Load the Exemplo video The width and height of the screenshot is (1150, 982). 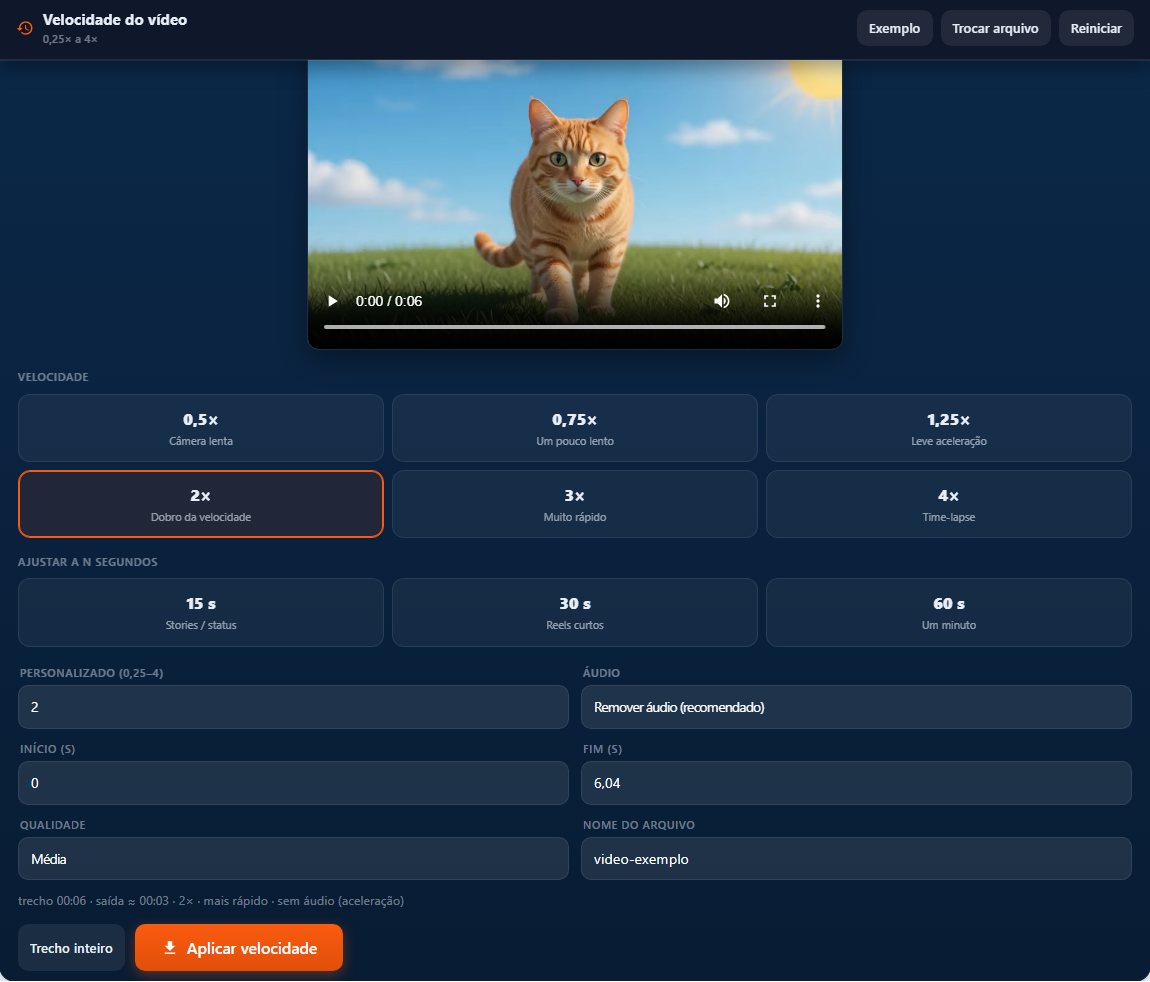tap(894, 28)
